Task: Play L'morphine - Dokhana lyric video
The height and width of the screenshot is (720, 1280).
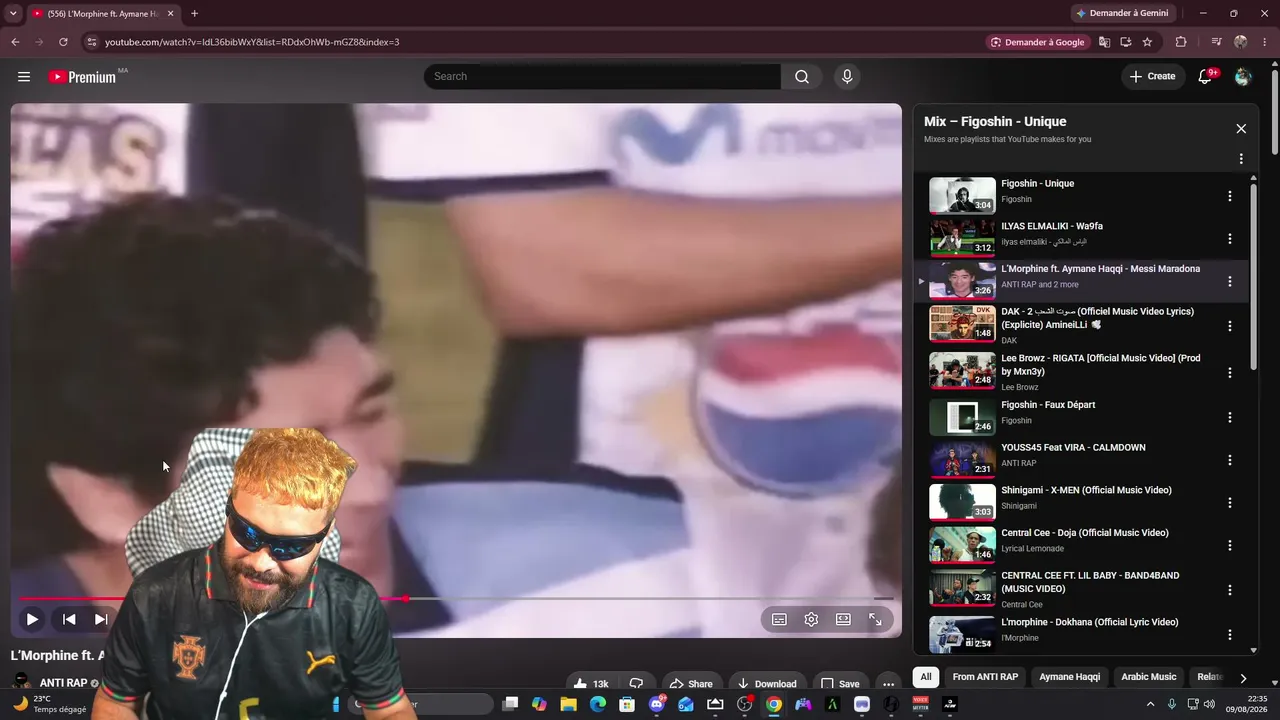Action: click(962, 634)
